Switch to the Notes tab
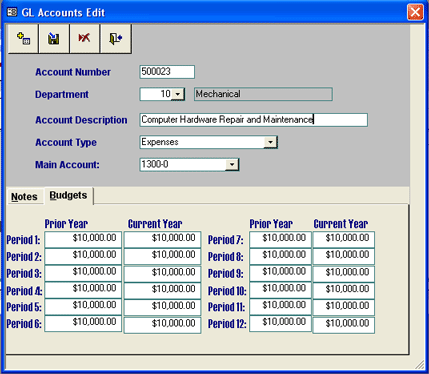This screenshot has height=374, width=429. coord(24,197)
